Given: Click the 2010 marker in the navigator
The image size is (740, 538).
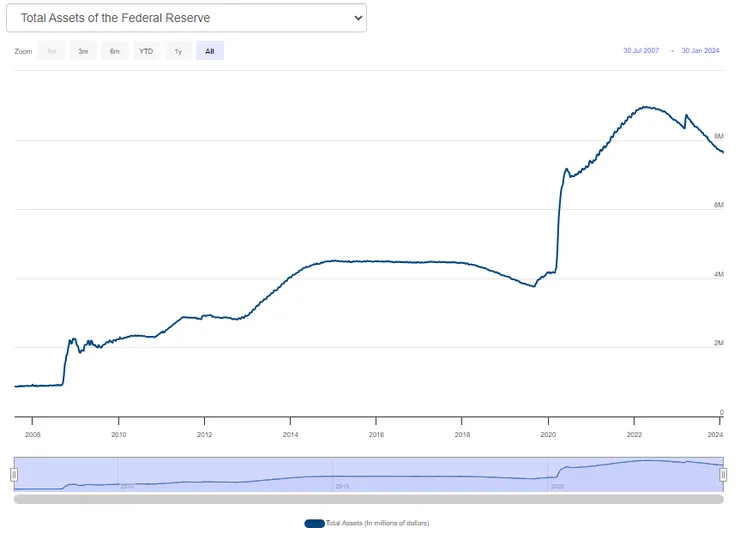Looking at the screenshot, I should point(127,486).
